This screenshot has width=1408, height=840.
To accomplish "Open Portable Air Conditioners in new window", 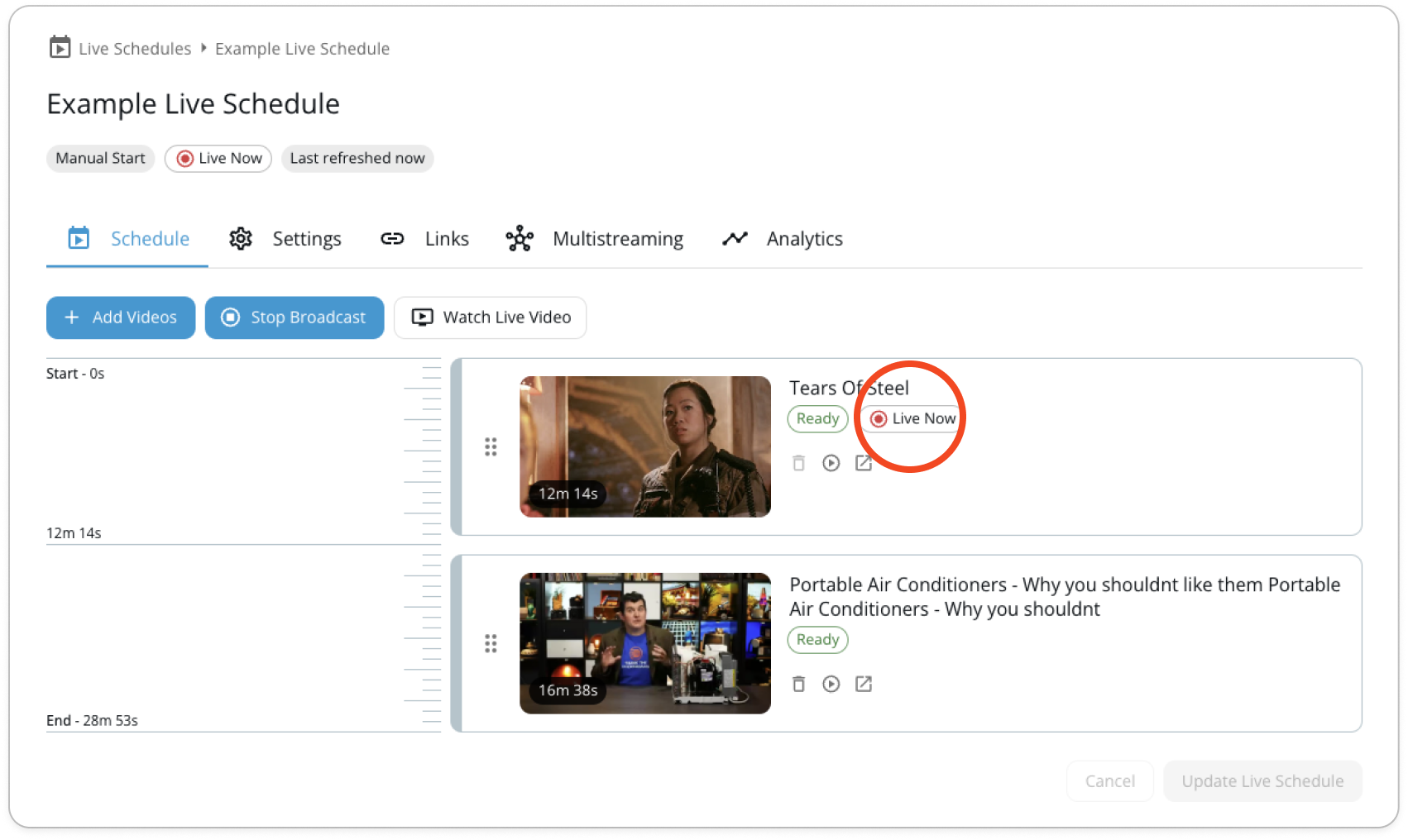I will point(864,684).
